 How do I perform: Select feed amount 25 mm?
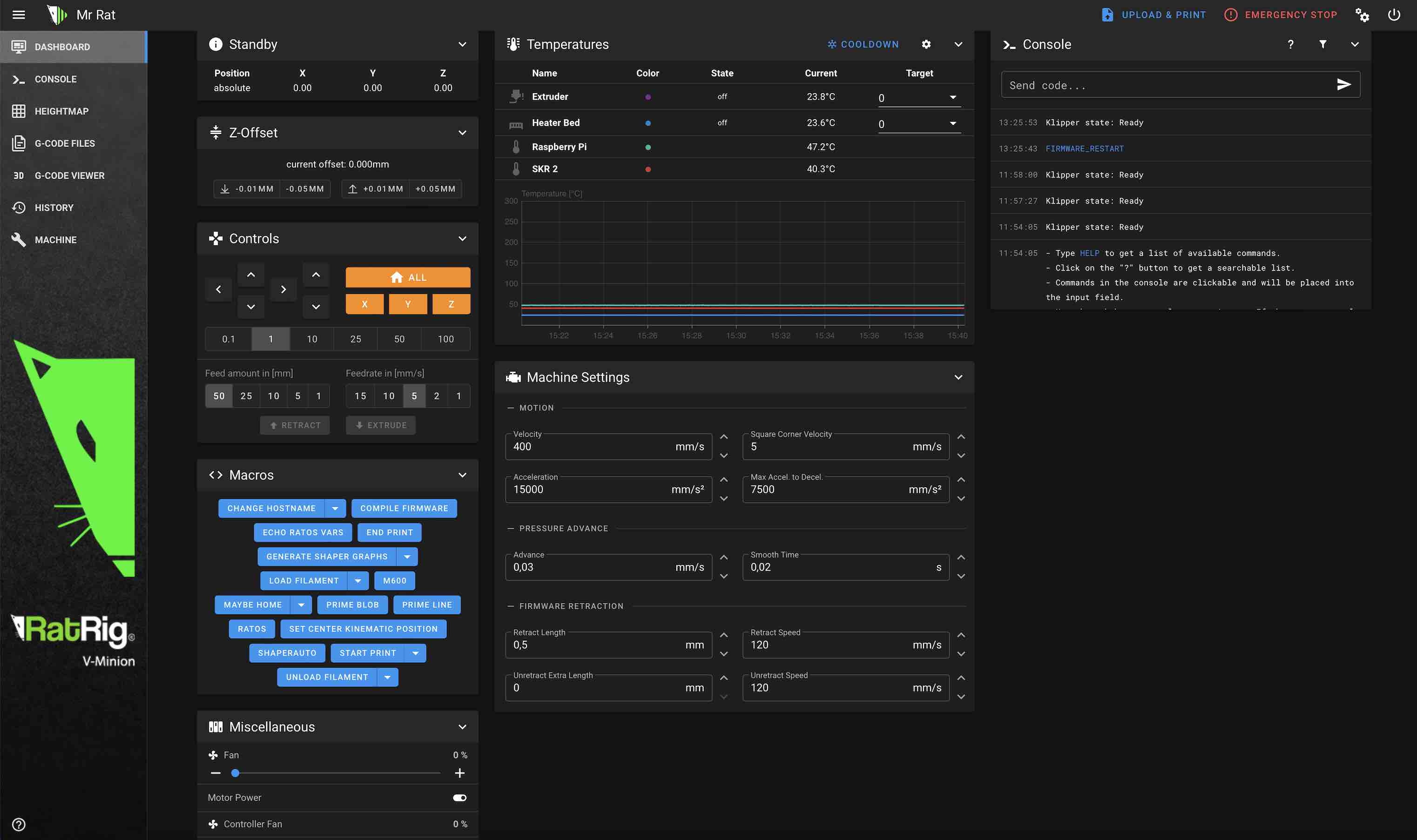pyautogui.click(x=246, y=396)
